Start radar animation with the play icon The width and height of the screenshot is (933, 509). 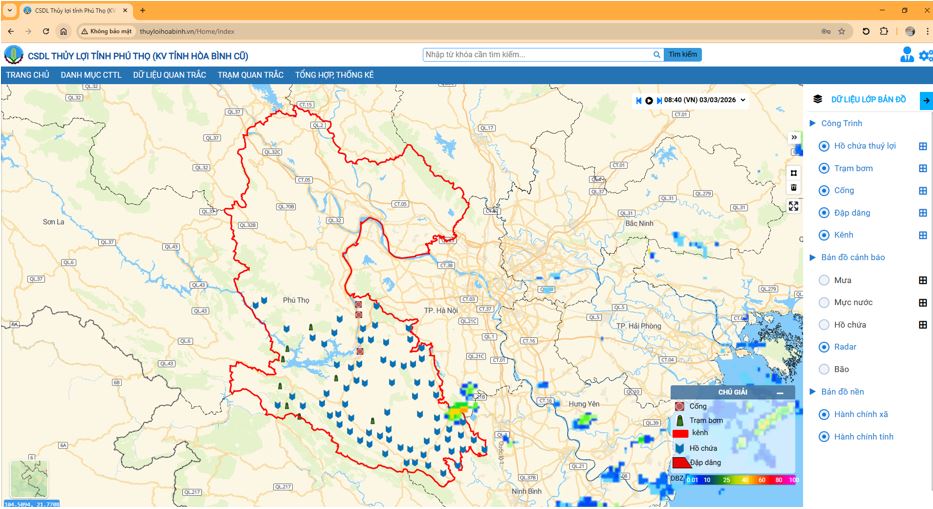649,101
